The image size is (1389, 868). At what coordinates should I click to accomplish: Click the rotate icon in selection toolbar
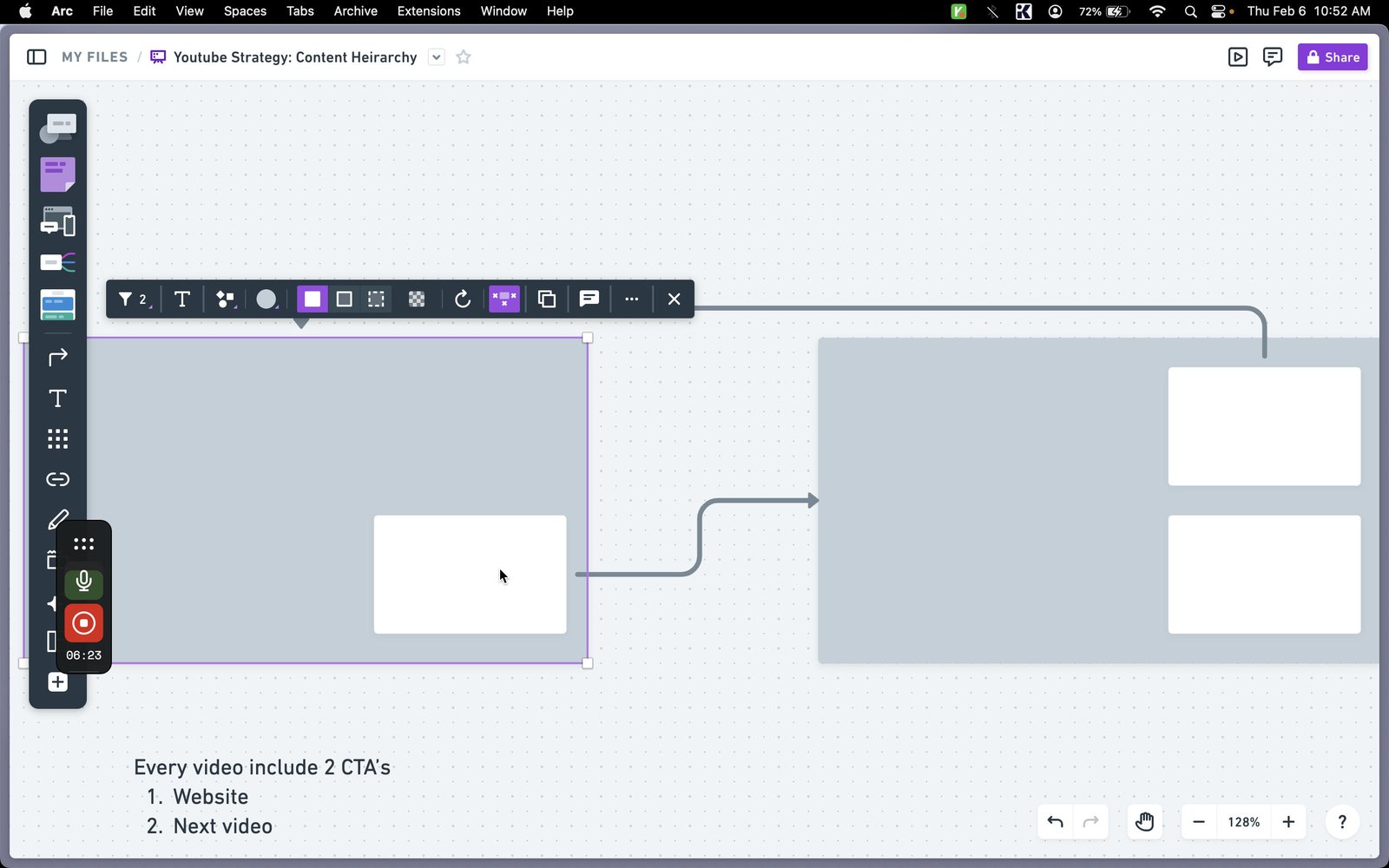[463, 299]
